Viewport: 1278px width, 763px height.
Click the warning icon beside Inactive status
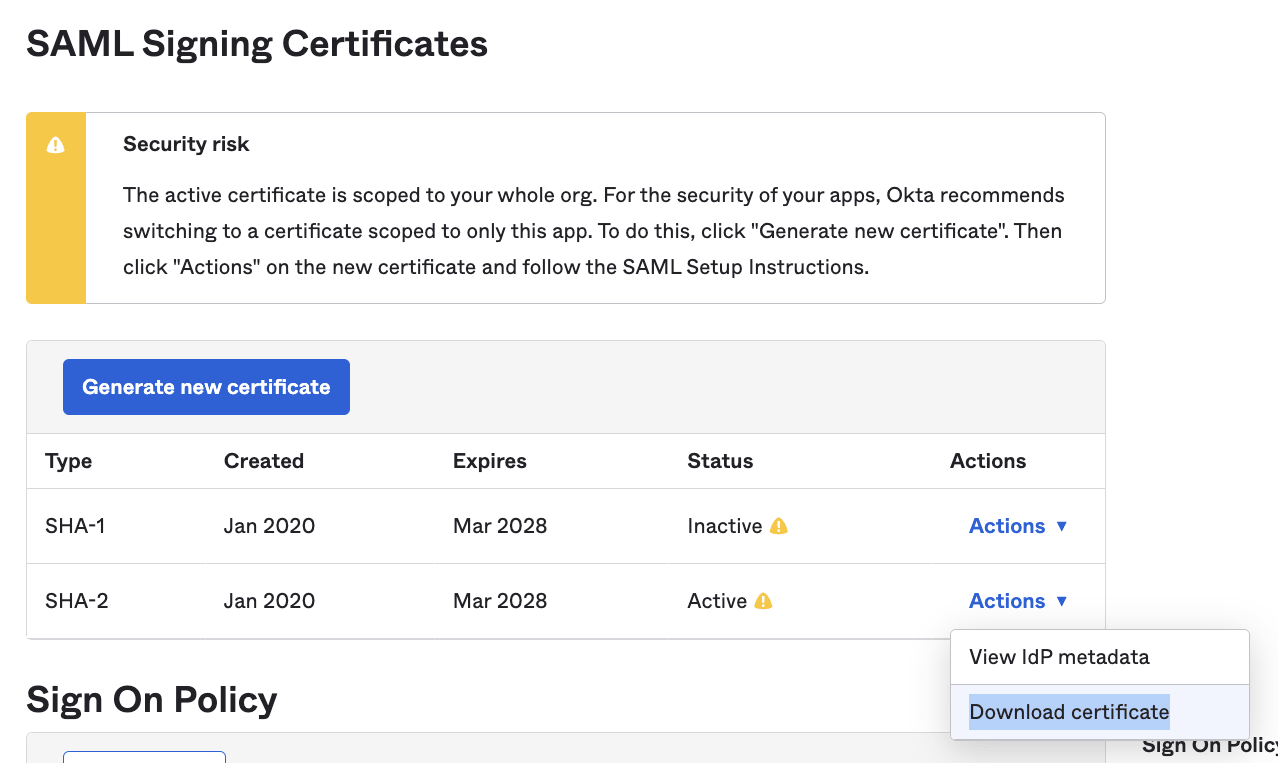click(x=779, y=526)
